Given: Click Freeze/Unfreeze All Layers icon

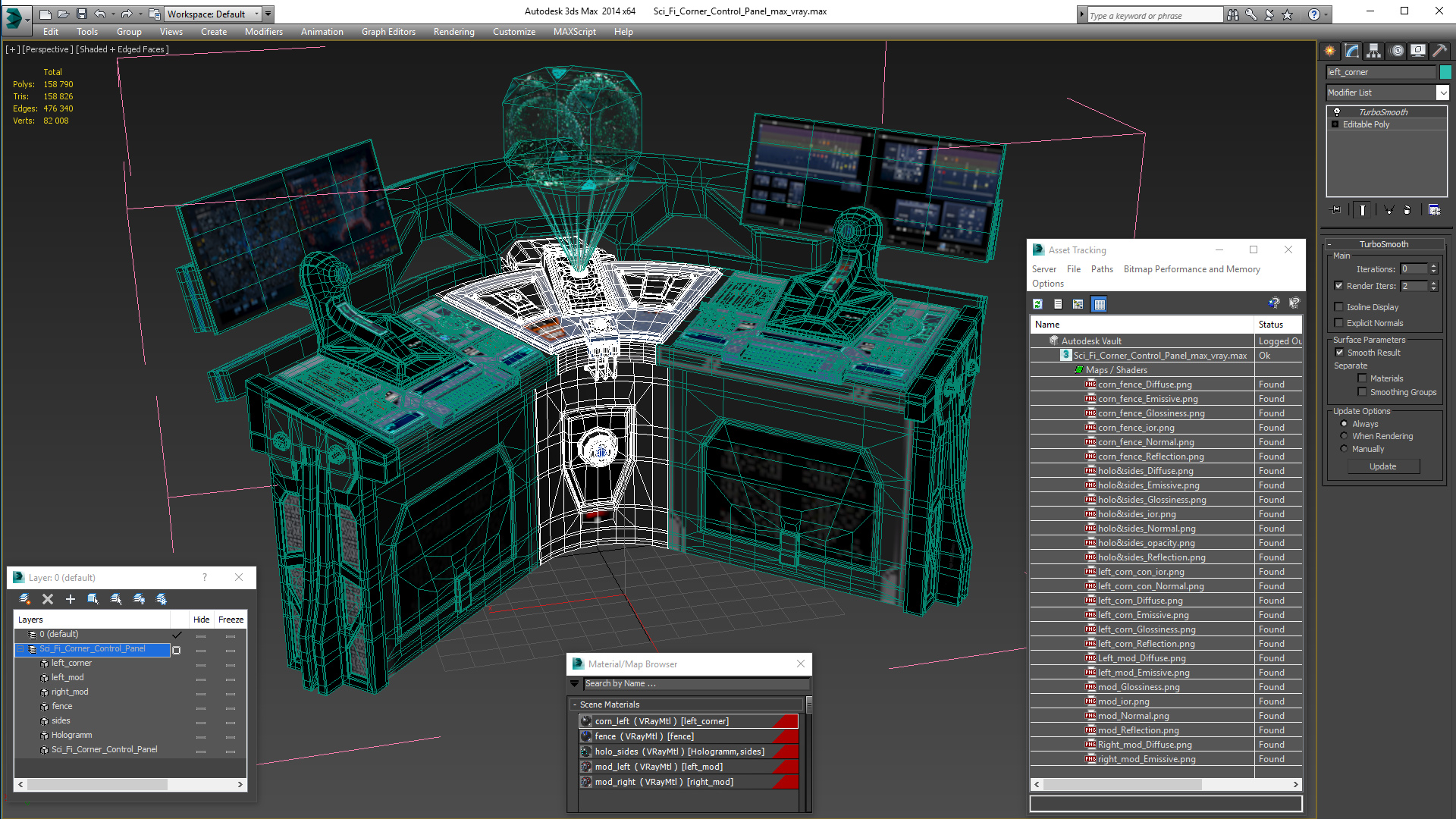Looking at the screenshot, I should (x=162, y=599).
